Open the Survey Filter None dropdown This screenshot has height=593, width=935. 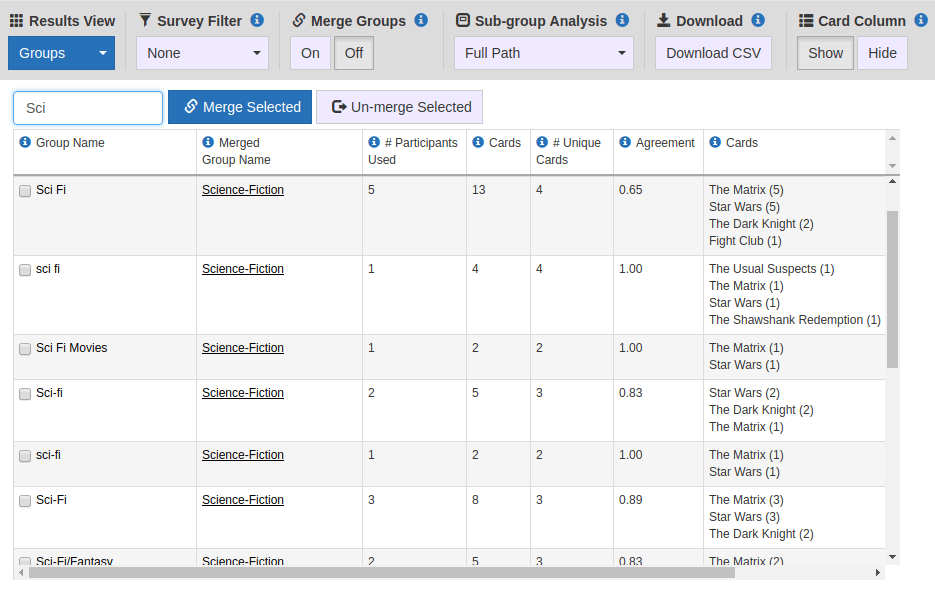tap(202, 53)
